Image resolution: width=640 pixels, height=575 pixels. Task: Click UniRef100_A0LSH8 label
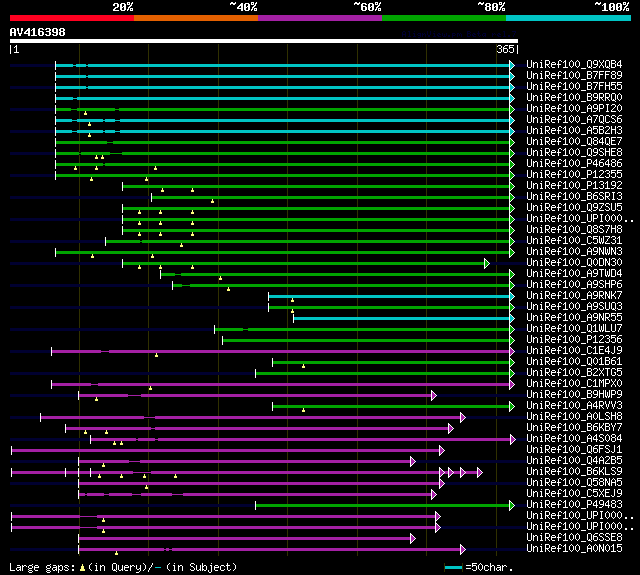pos(574,417)
